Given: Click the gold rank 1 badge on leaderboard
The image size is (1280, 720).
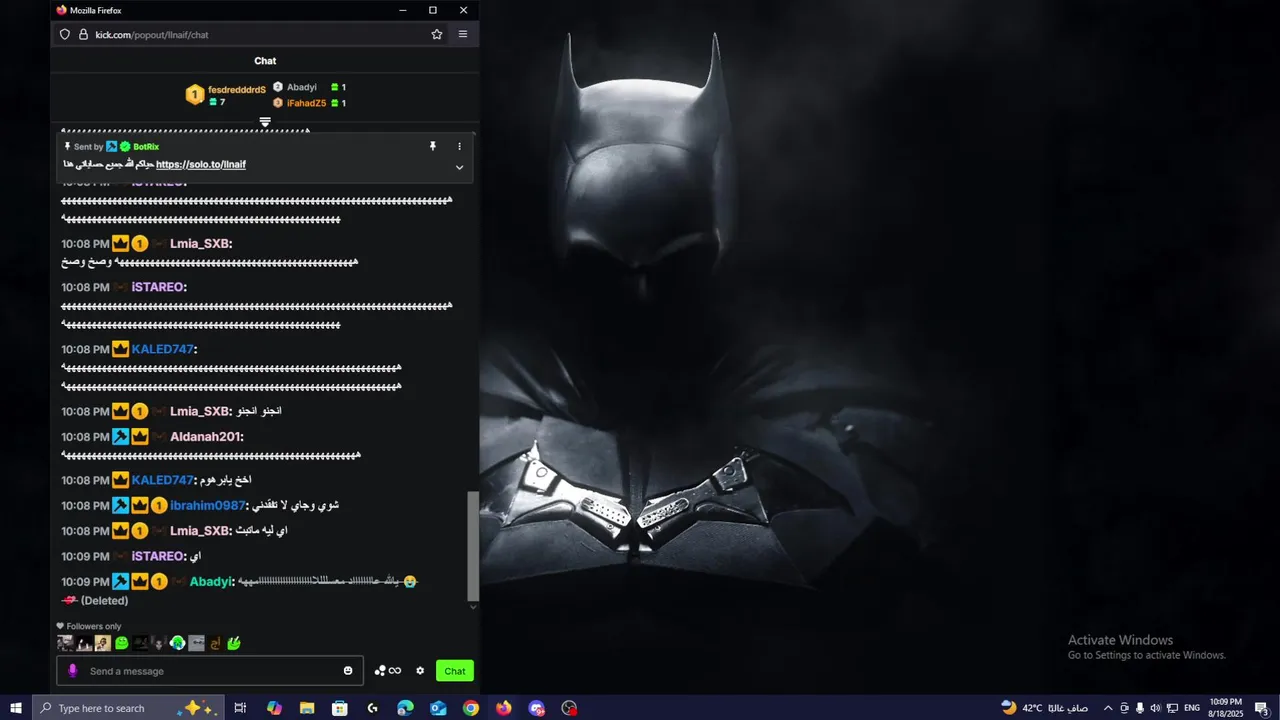Looking at the screenshot, I should click(x=195, y=95).
